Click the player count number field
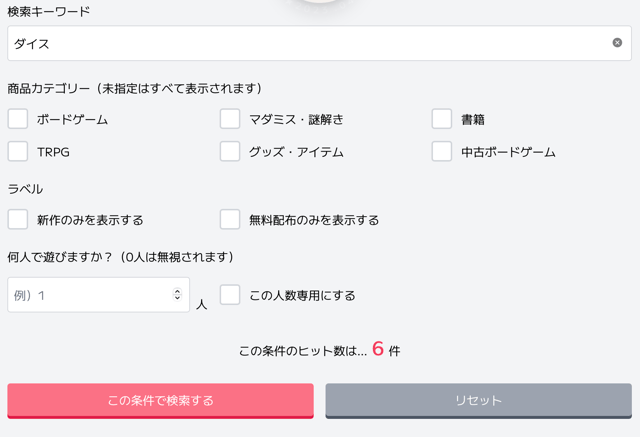The width and height of the screenshot is (640, 437). (90, 295)
